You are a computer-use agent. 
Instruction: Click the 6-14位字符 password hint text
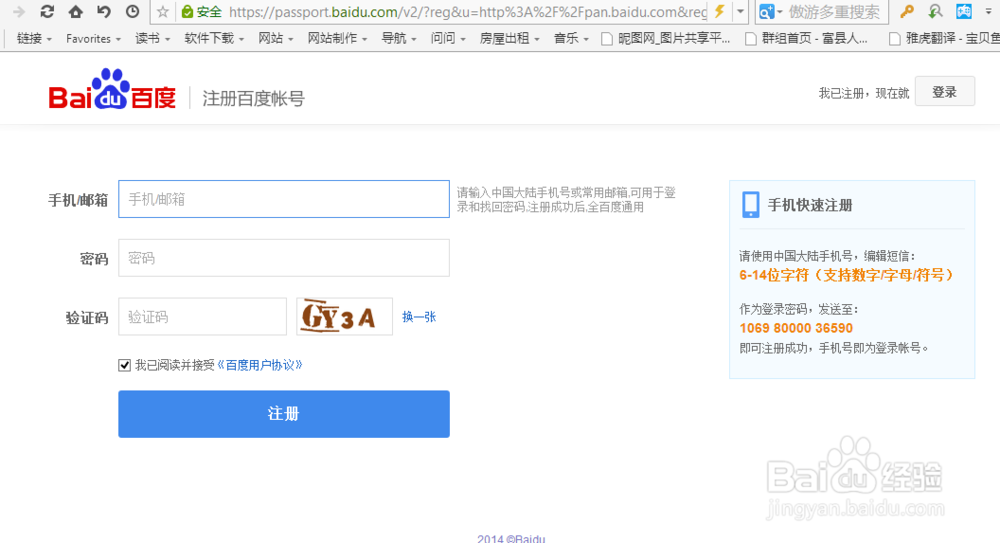(x=846, y=275)
